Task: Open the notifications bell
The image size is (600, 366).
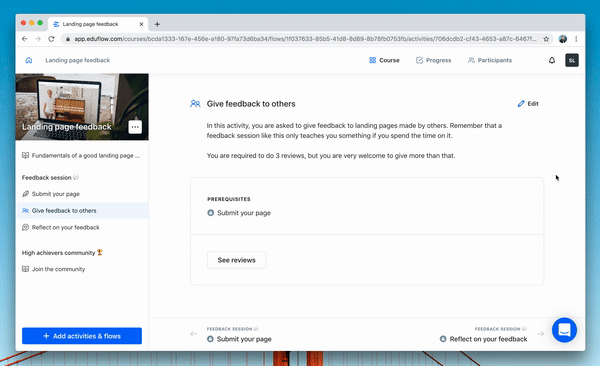Action: (552, 60)
